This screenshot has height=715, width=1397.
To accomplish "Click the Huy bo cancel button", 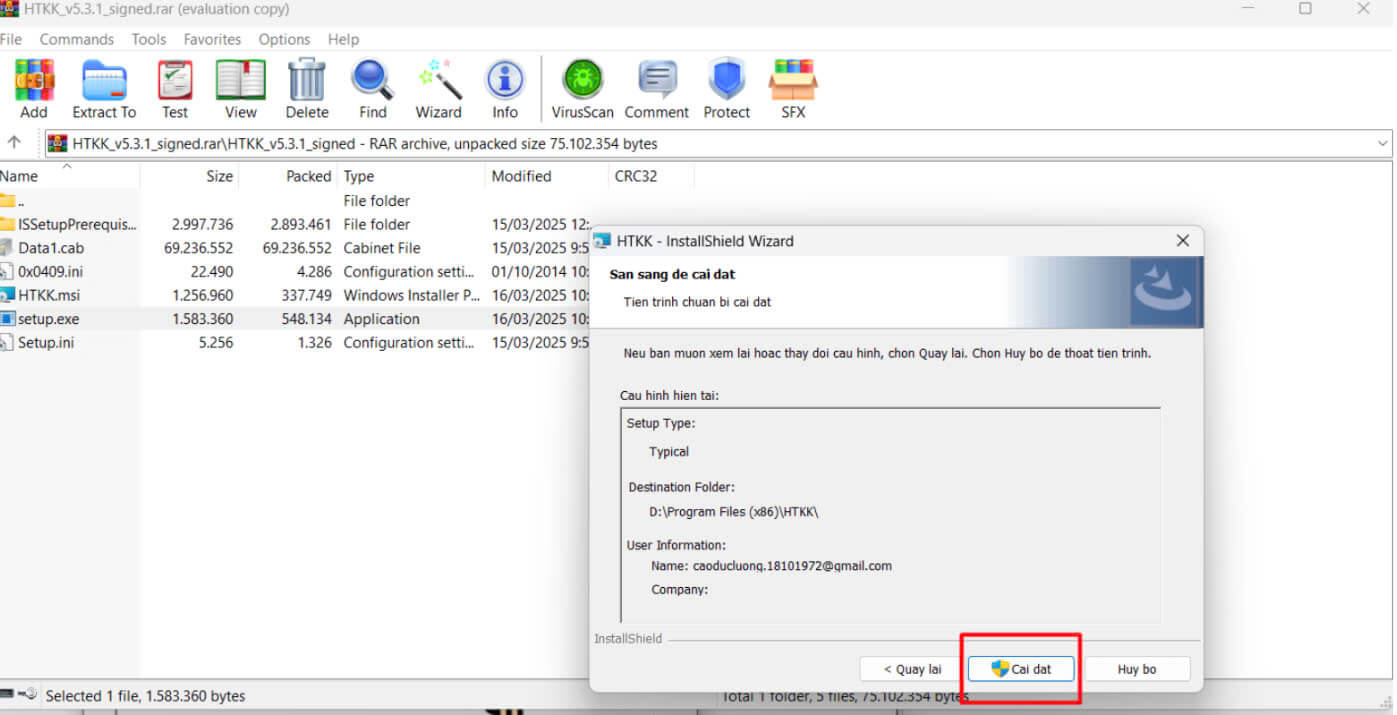I will pos(1137,669).
